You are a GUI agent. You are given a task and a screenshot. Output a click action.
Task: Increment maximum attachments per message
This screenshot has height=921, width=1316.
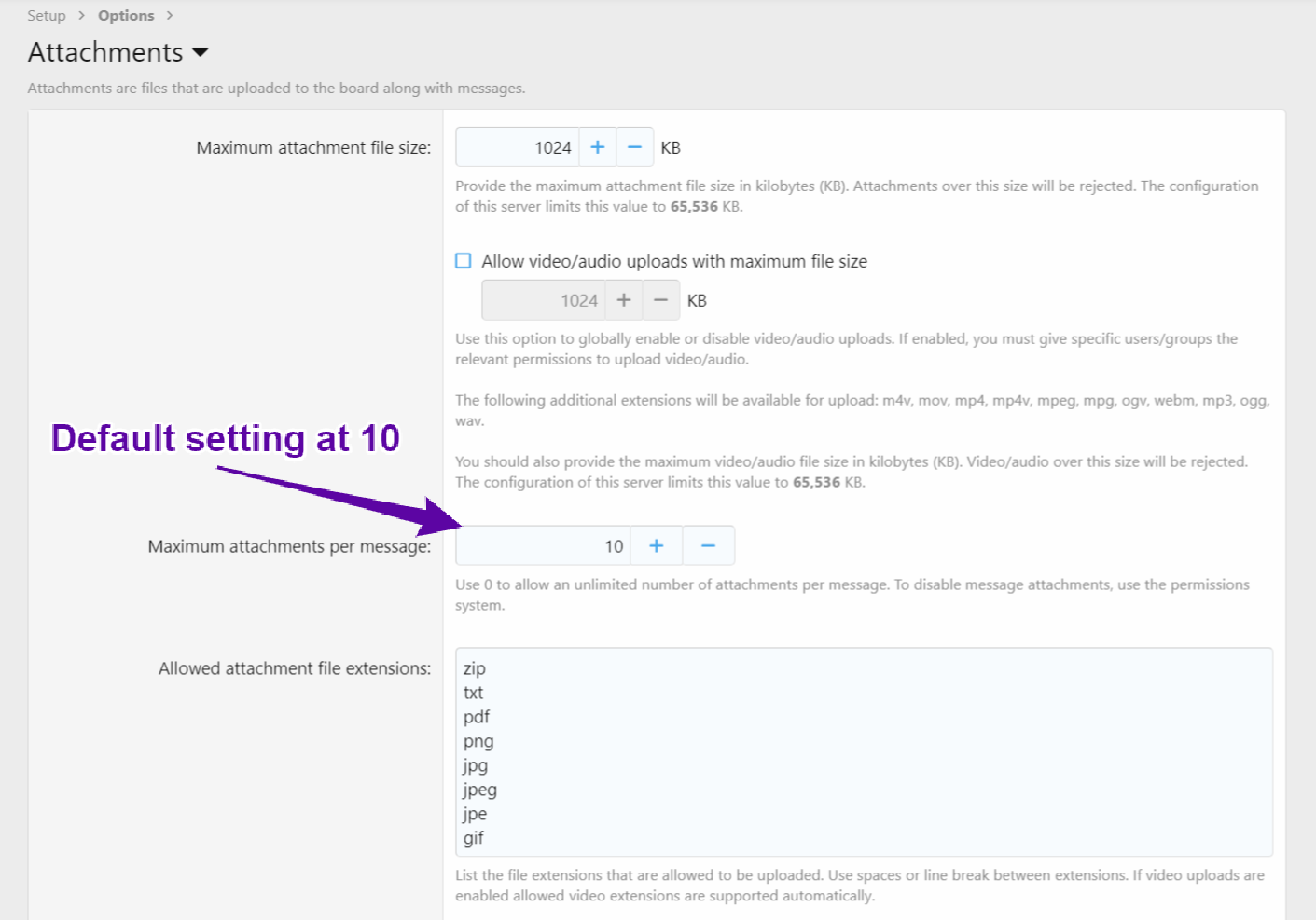point(657,546)
